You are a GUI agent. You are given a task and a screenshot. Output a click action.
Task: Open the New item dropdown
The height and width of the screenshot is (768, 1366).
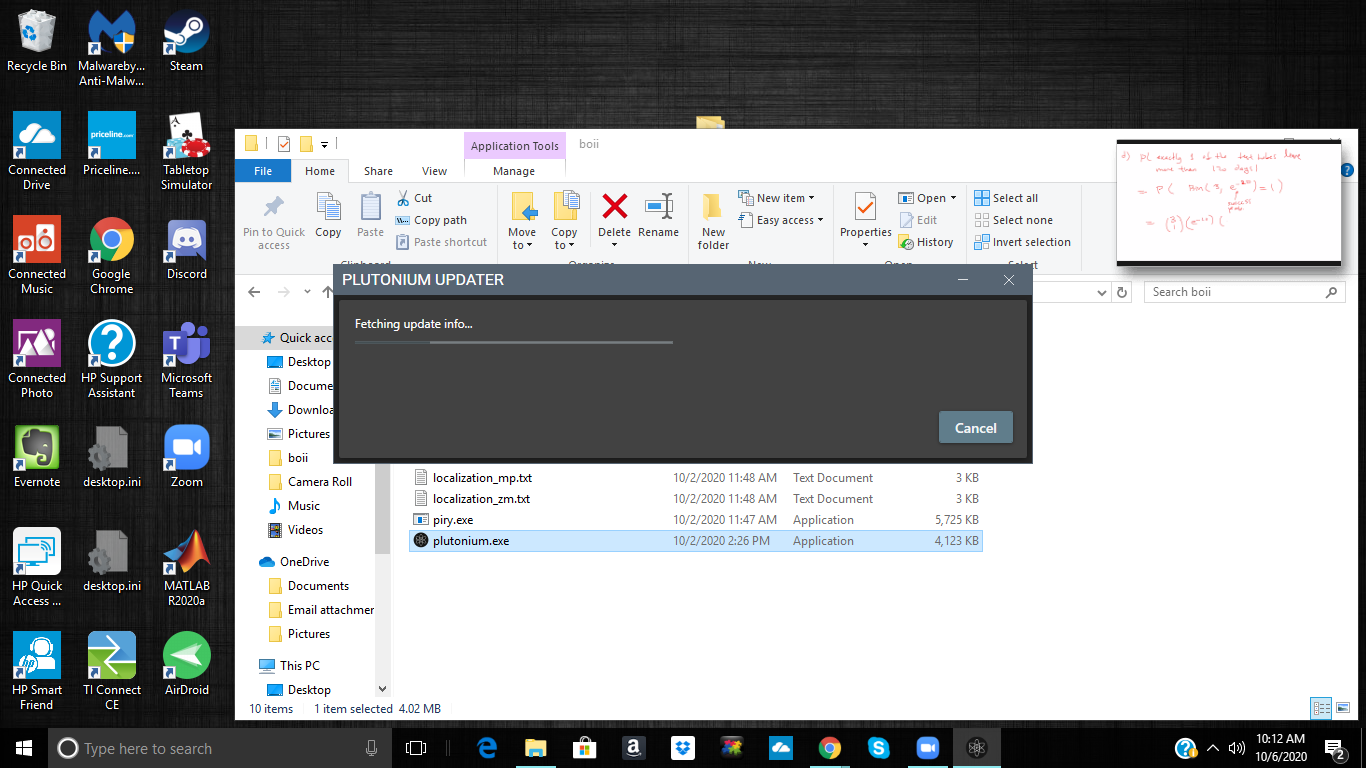click(776, 198)
